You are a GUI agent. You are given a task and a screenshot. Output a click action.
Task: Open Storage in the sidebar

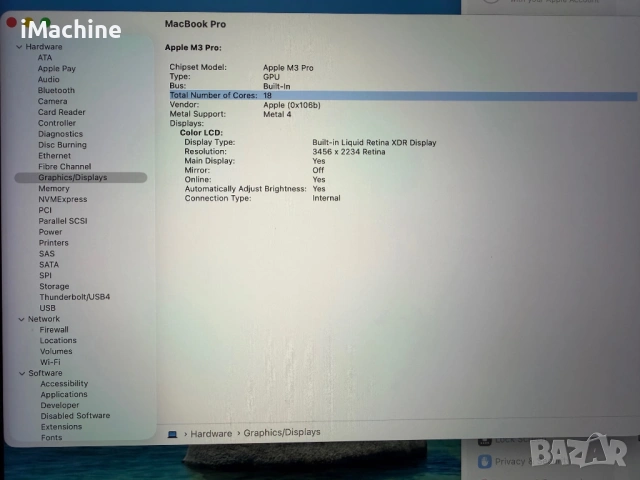(x=54, y=286)
